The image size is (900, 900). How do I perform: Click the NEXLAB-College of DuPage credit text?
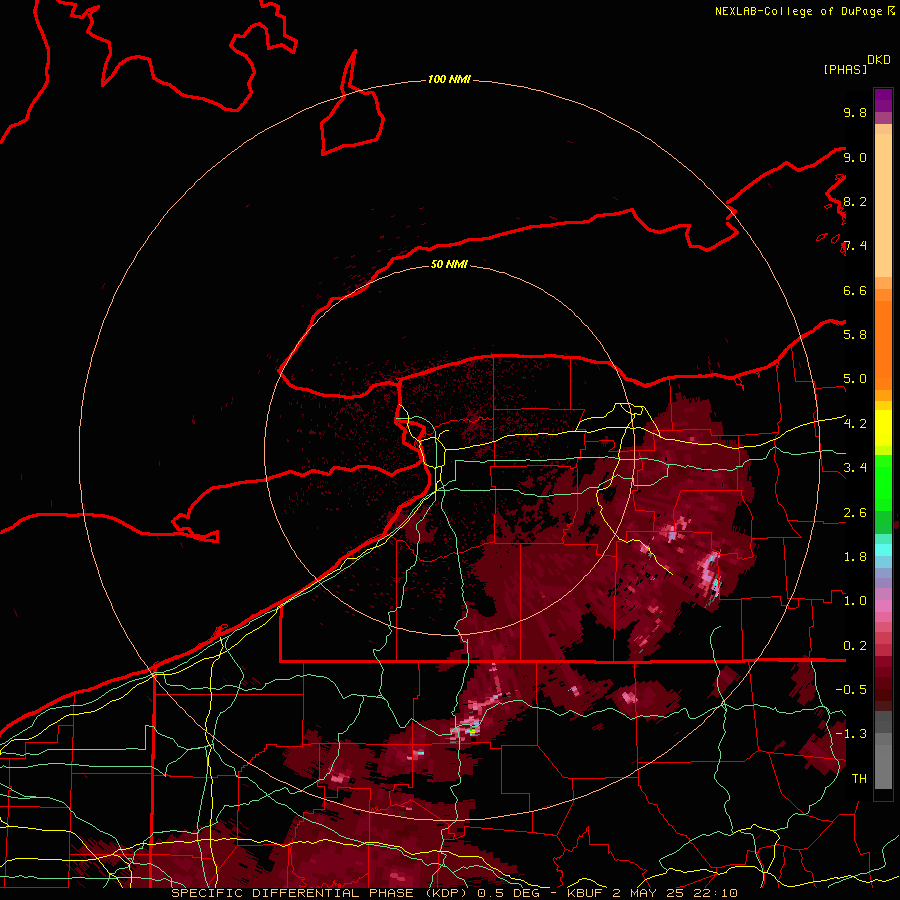point(798,11)
